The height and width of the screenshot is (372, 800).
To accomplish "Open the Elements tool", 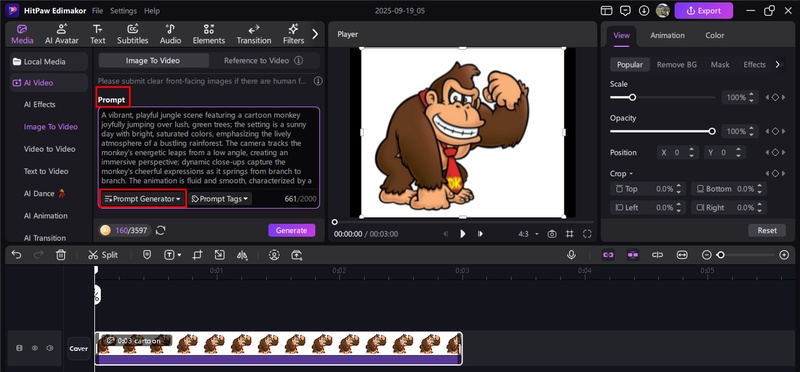I will (x=209, y=34).
